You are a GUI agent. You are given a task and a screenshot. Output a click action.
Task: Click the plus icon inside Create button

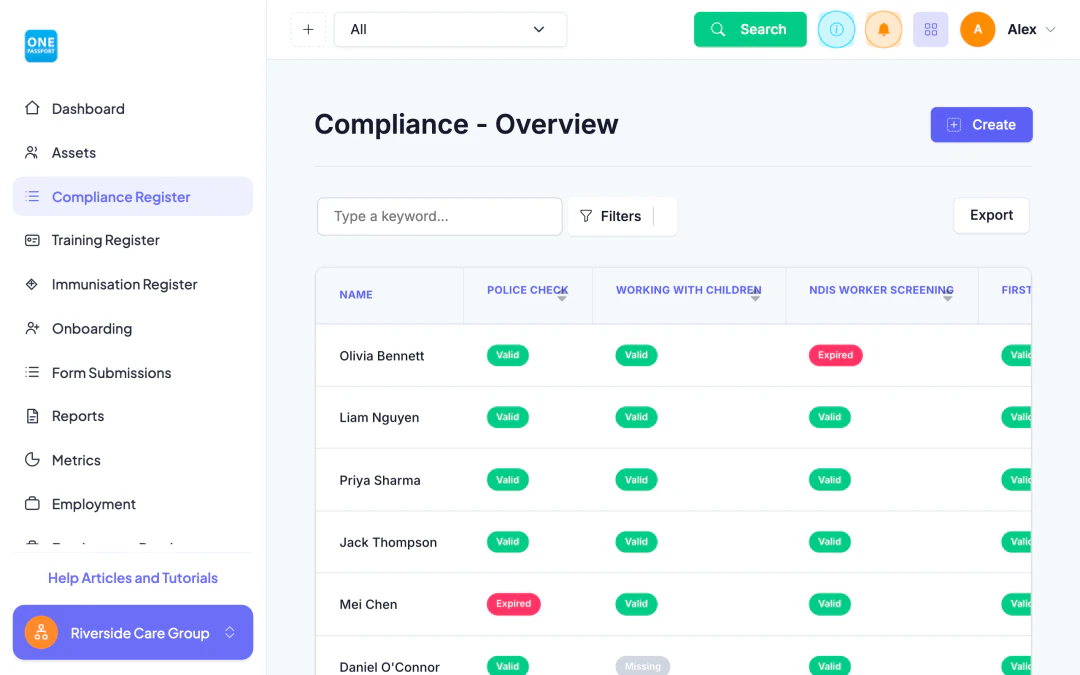click(x=954, y=125)
